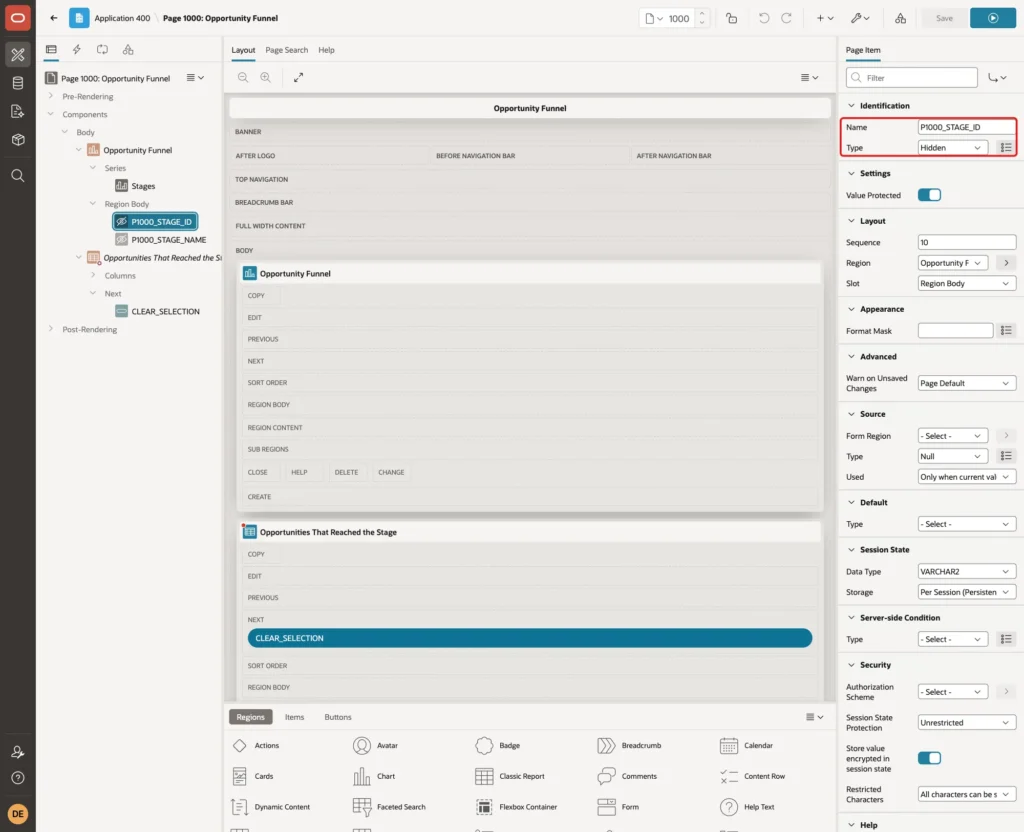Run the page with the play button
1024x832 pixels.
click(x=992, y=18)
